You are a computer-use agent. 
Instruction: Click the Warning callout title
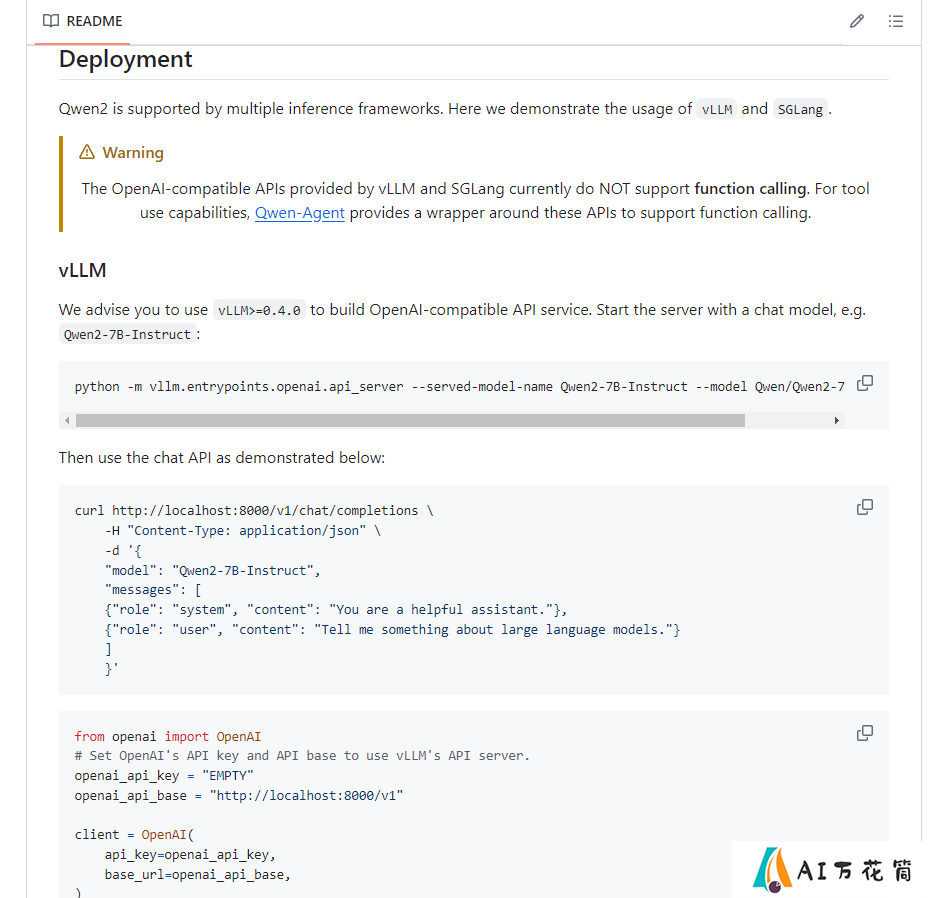click(x=133, y=153)
